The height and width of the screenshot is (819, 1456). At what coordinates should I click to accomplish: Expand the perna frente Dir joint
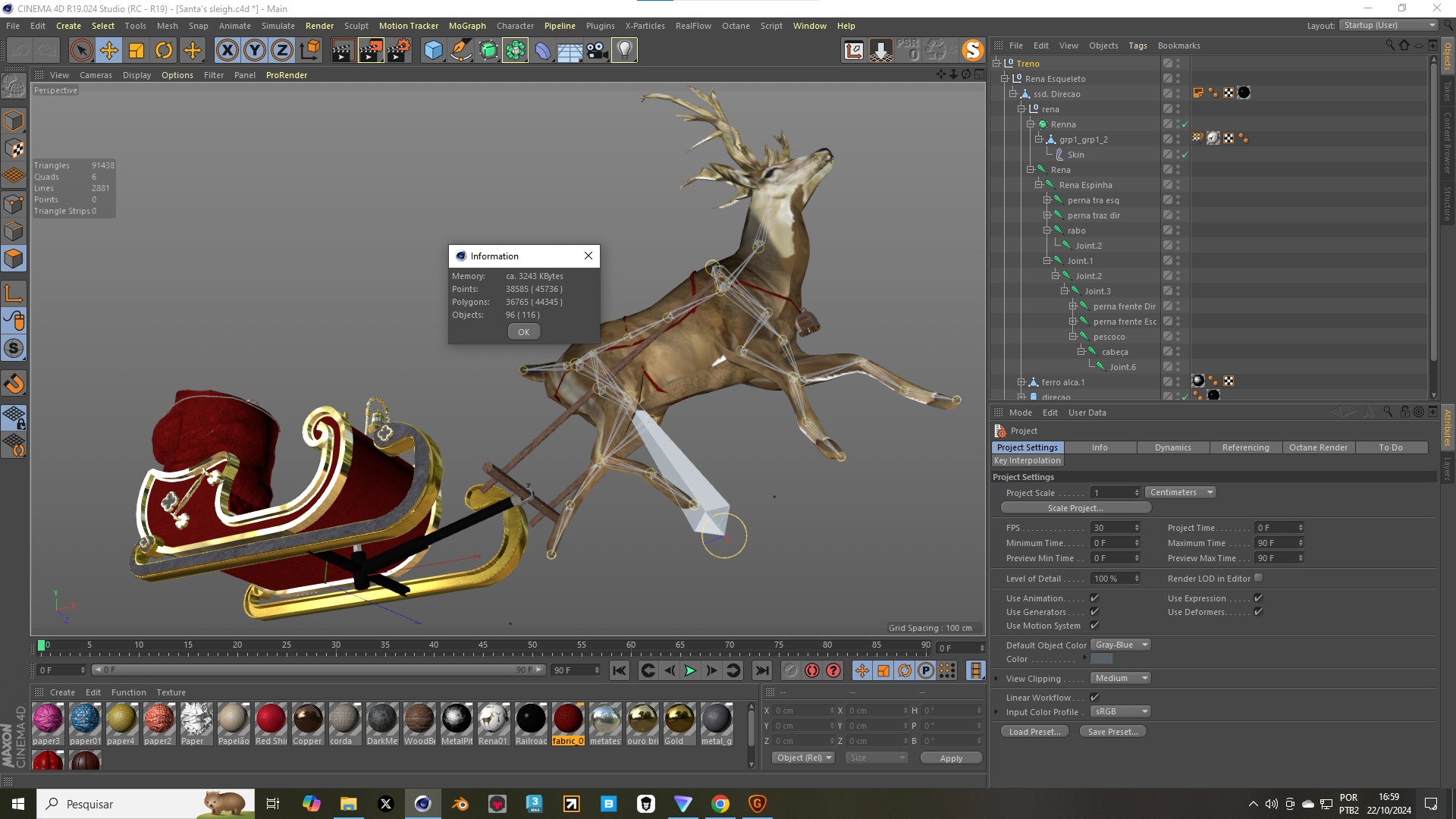[1073, 306]
